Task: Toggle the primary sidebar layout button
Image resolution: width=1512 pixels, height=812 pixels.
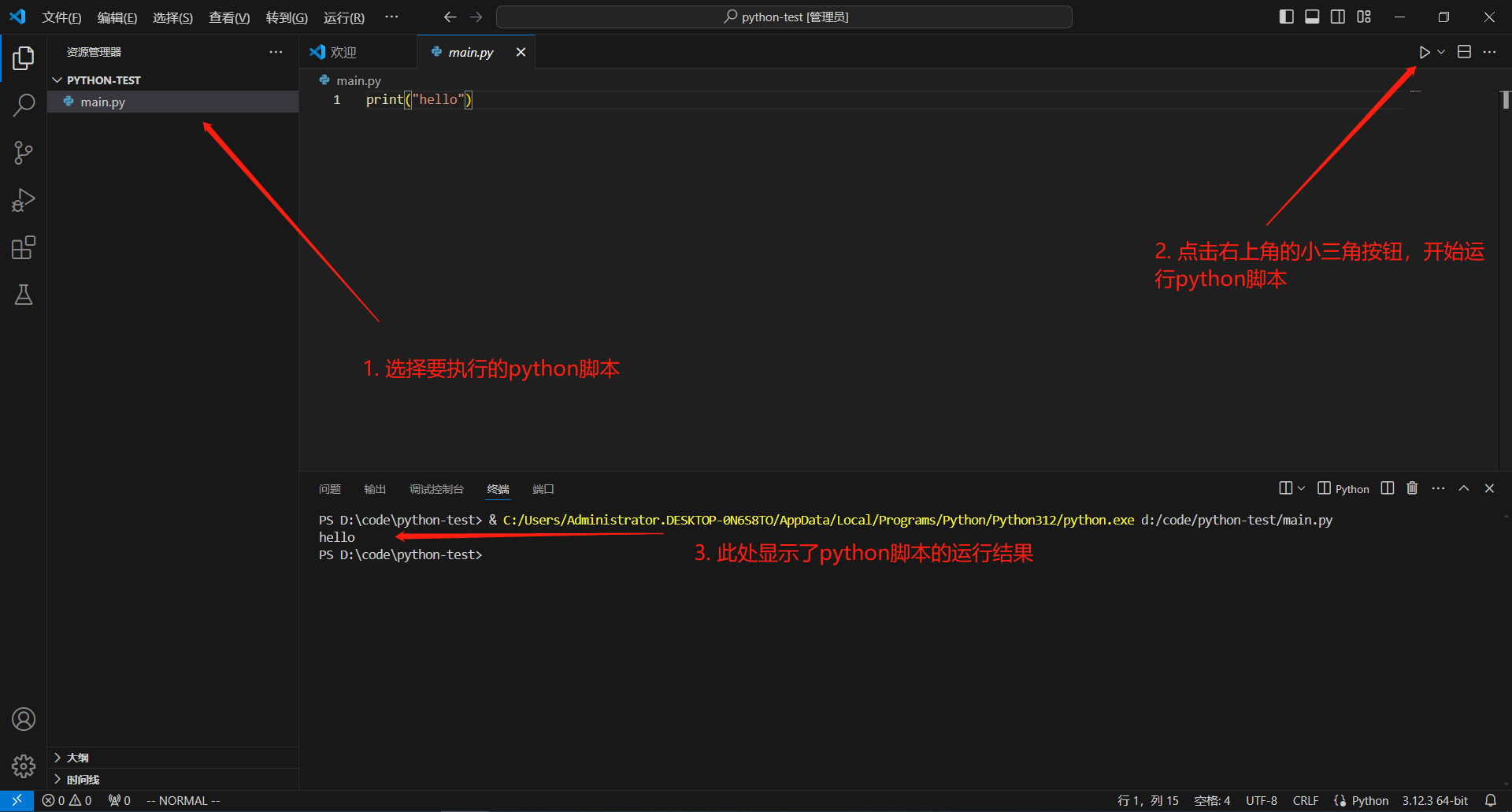Action: 1286,17
